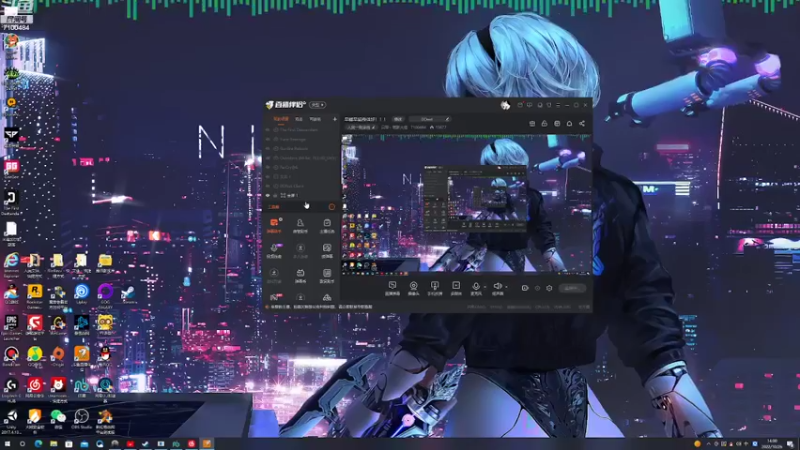Open WeChat desktop shortcut
This screenshot has width=800, height=450.
pos(58,419)
